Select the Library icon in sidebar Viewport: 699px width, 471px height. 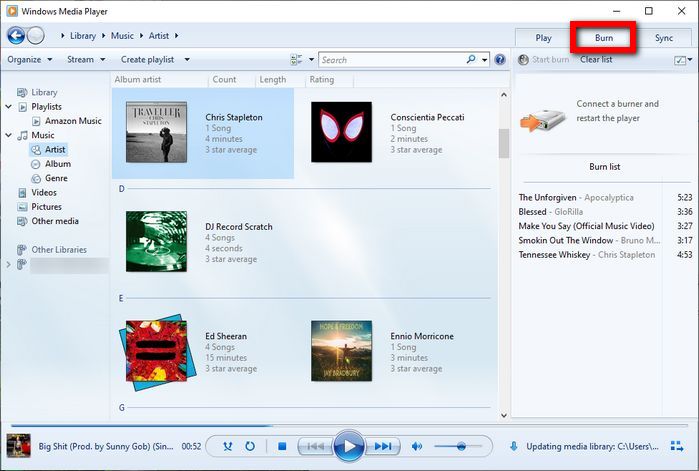click(x=22, y=92)
